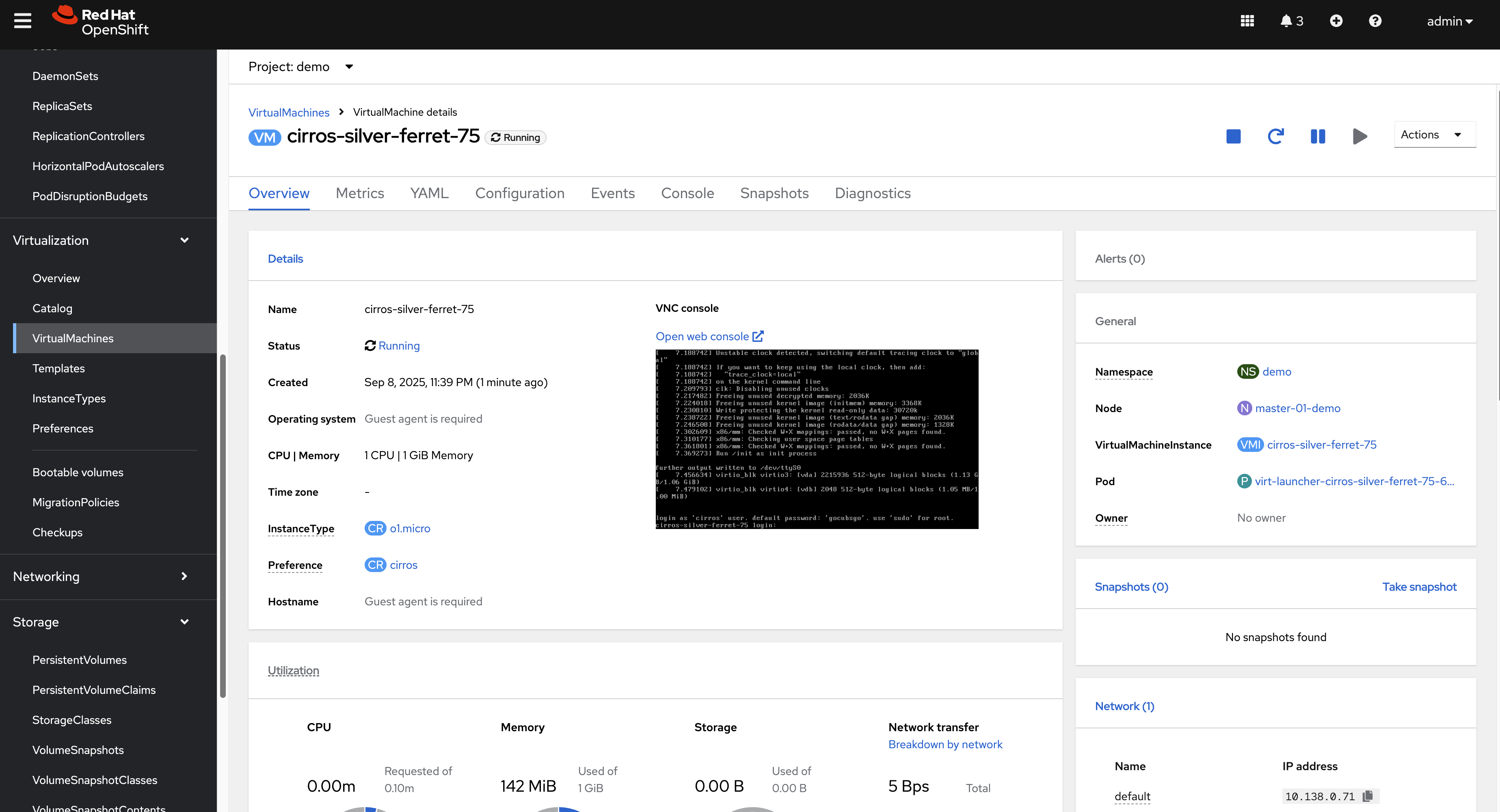This screenshot has height=812, width=1500.
Task: Restart the VM with the circular arrow icon
Action: [1275, 136]
